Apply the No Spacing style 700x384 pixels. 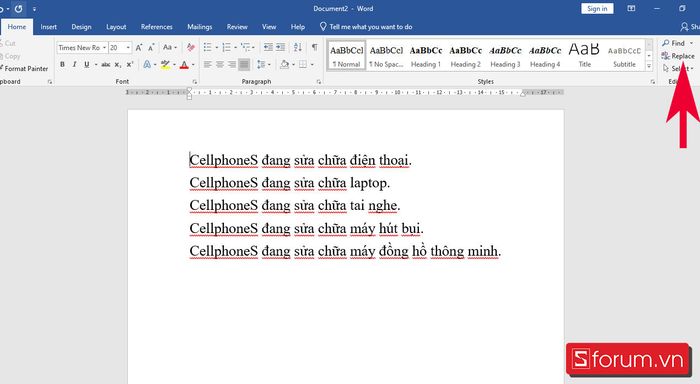(386, 56)
